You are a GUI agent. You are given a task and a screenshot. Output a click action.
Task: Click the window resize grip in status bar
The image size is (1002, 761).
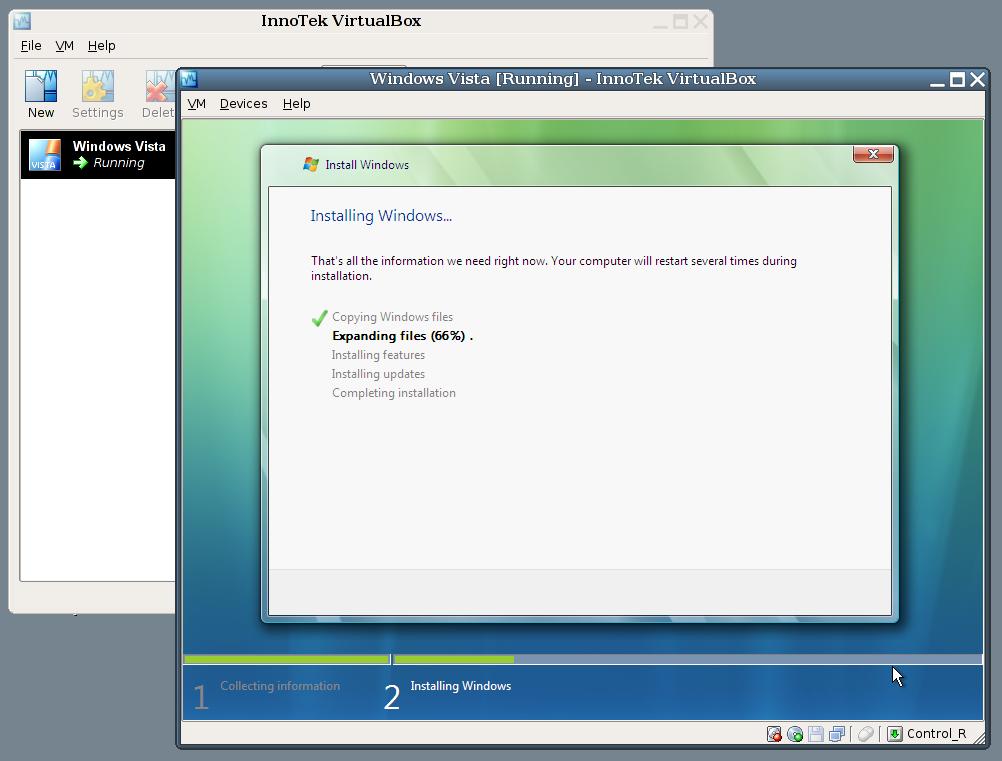(x=978, y=737)
